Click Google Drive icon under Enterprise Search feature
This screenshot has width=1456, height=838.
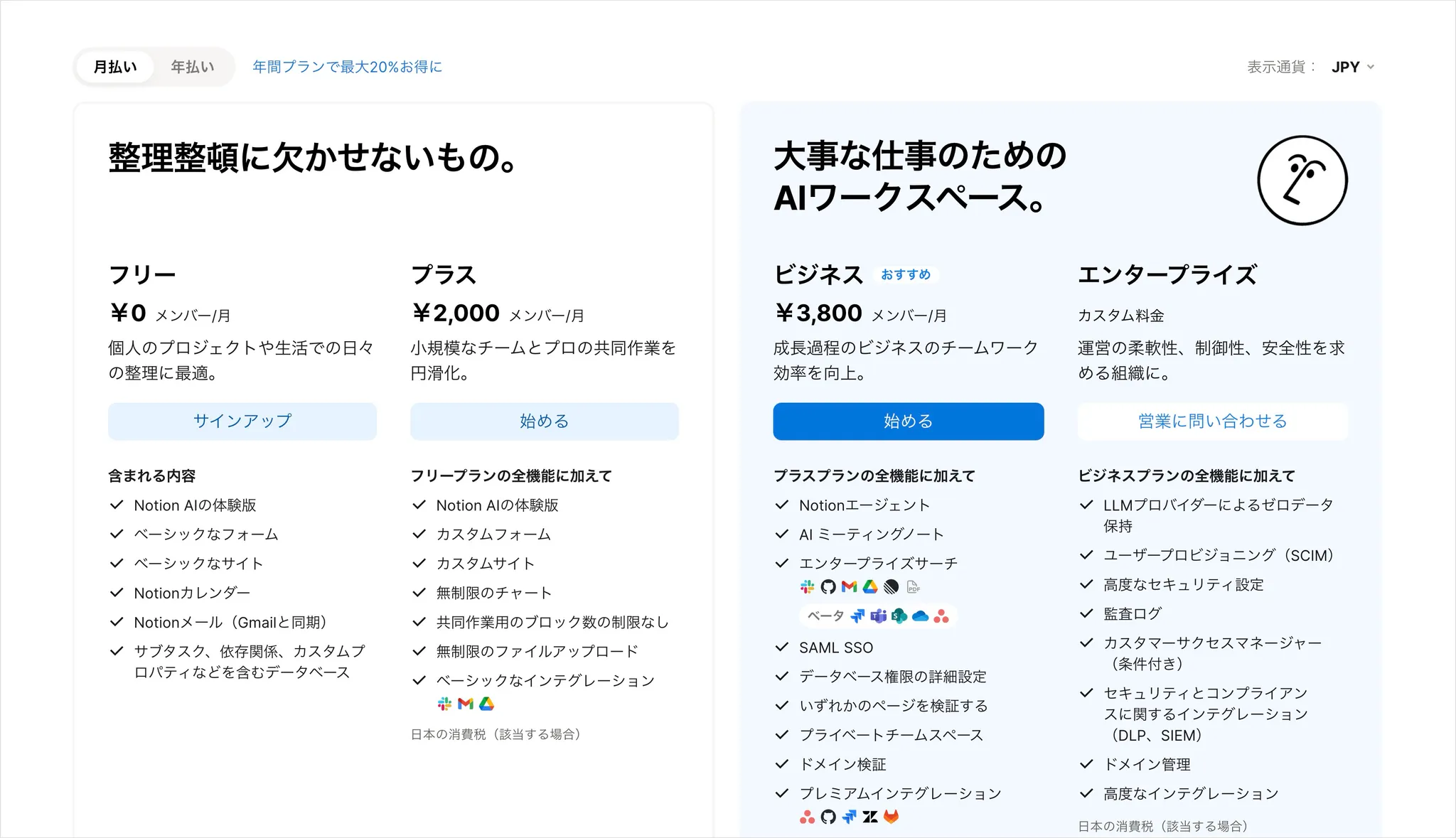(870, 587)
